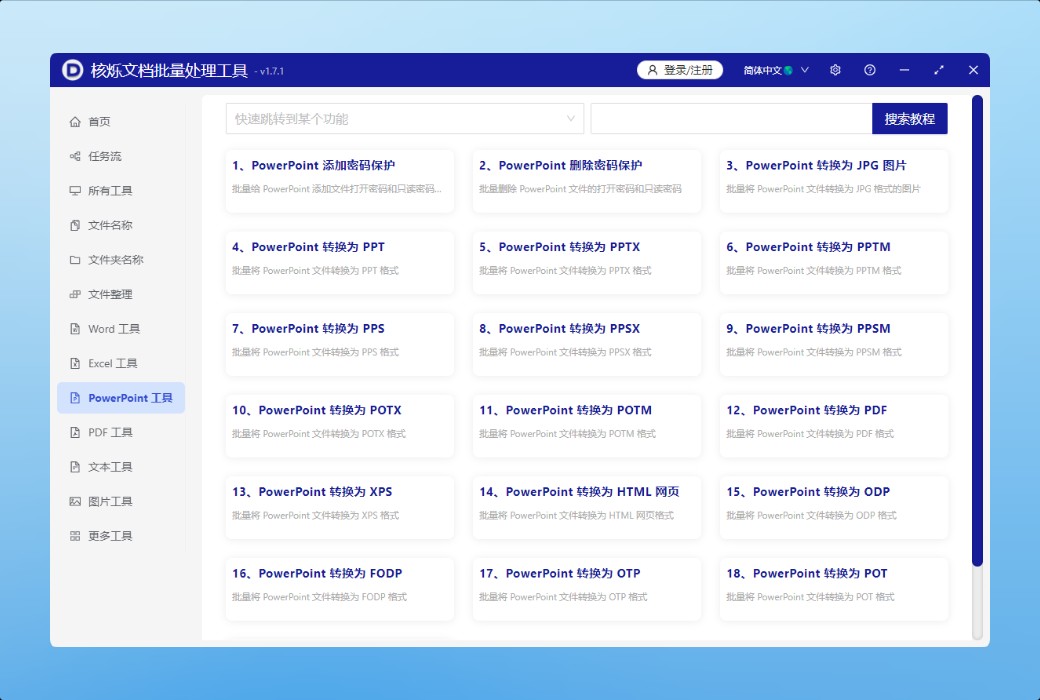Click the Excel 工具 sidebar icon
1040x700 pixels.
75,364
